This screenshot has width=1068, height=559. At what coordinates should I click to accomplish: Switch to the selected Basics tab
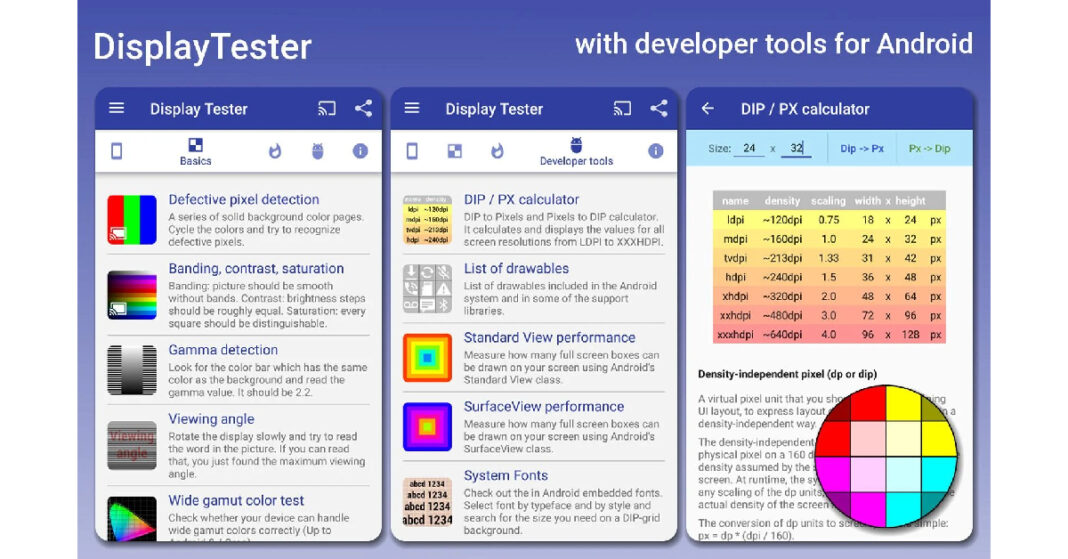pos(196,151)
